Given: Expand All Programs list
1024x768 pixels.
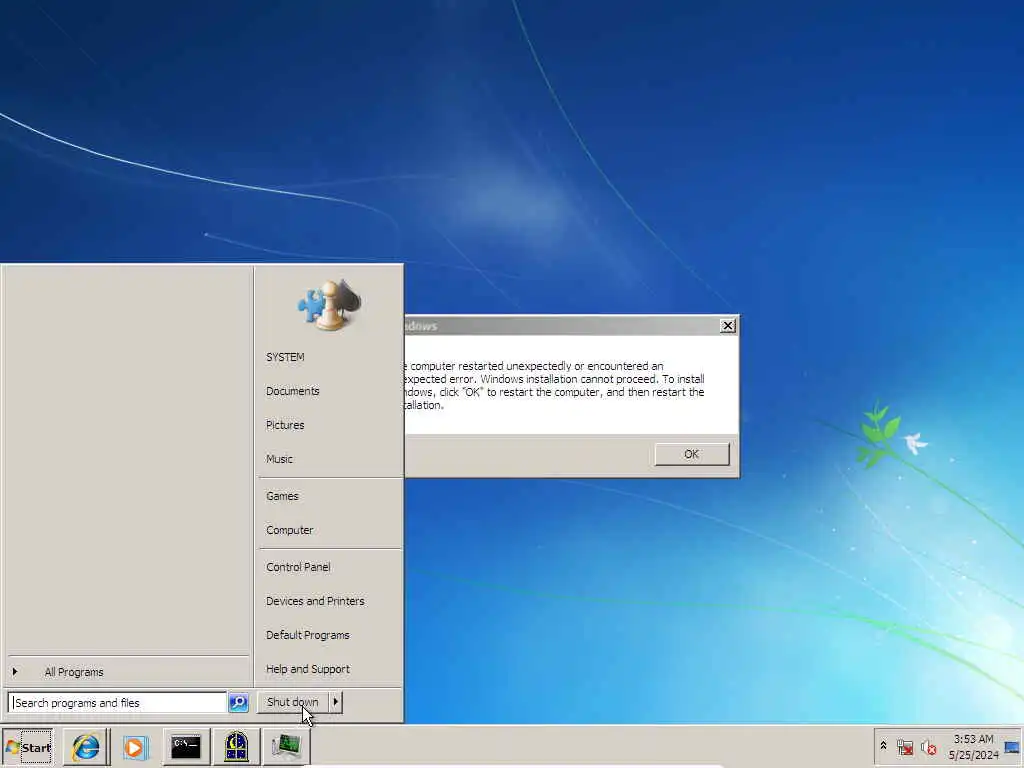Looking at the screenshot, I should coord(128,672).
